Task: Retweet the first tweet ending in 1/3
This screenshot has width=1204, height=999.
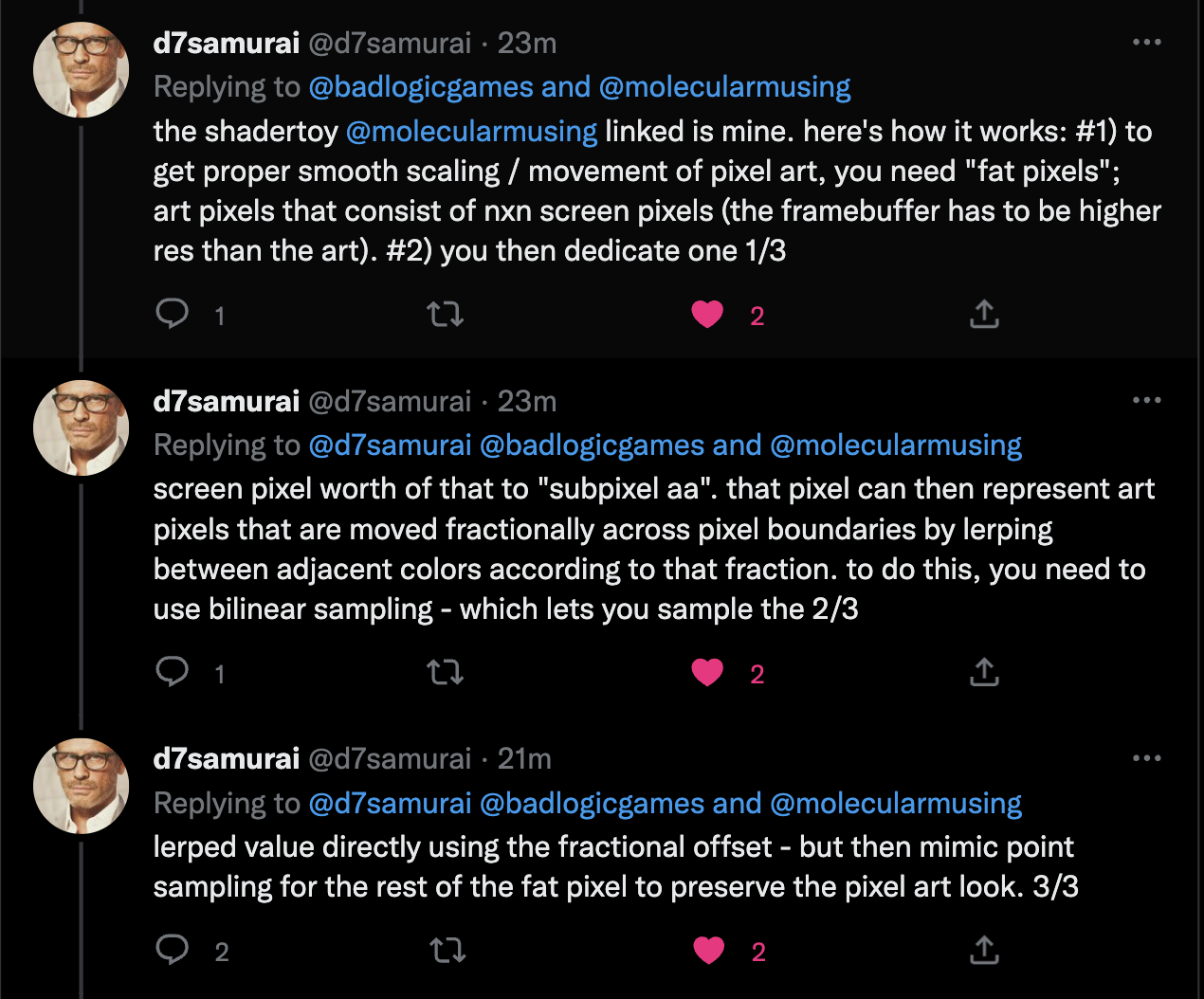Action: coord(445,314)
